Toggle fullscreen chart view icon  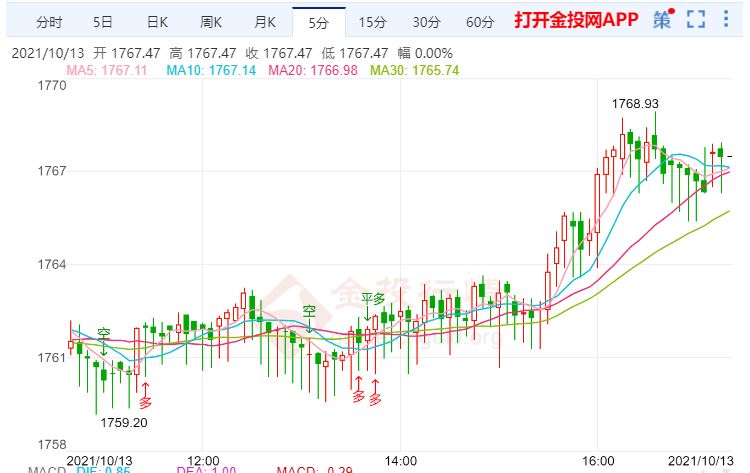696,20
